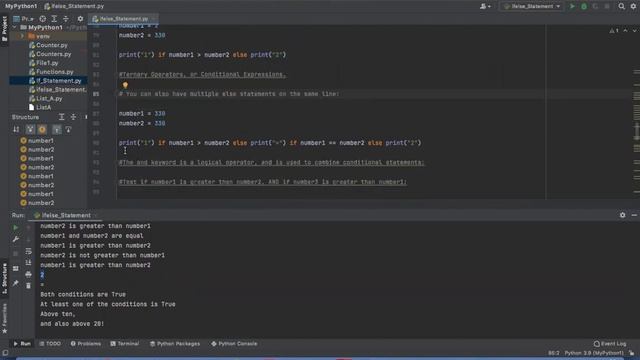The height and width of the screenshot is (360, 640).
Task: Open the Problems tool window
Action: tap(86, 344)
